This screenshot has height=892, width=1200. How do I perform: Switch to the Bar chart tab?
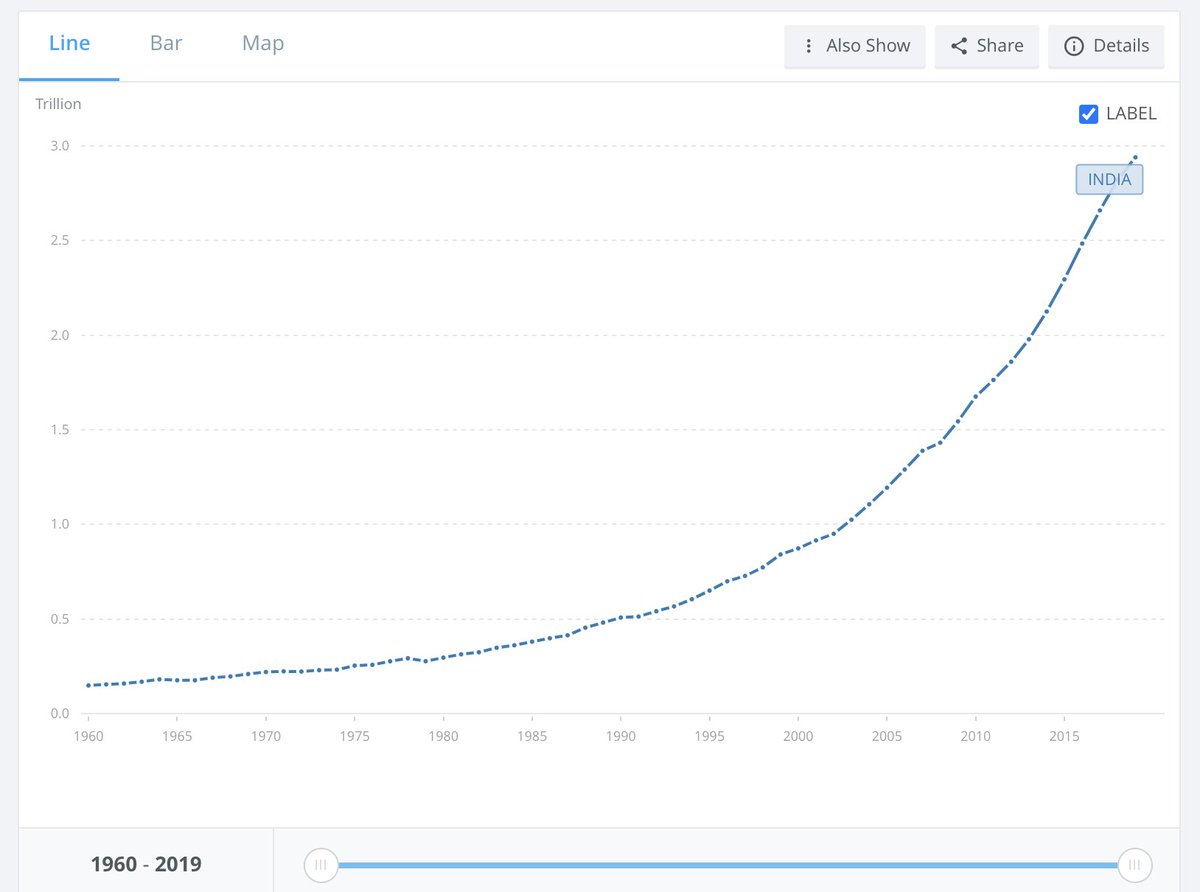[165, 43]
